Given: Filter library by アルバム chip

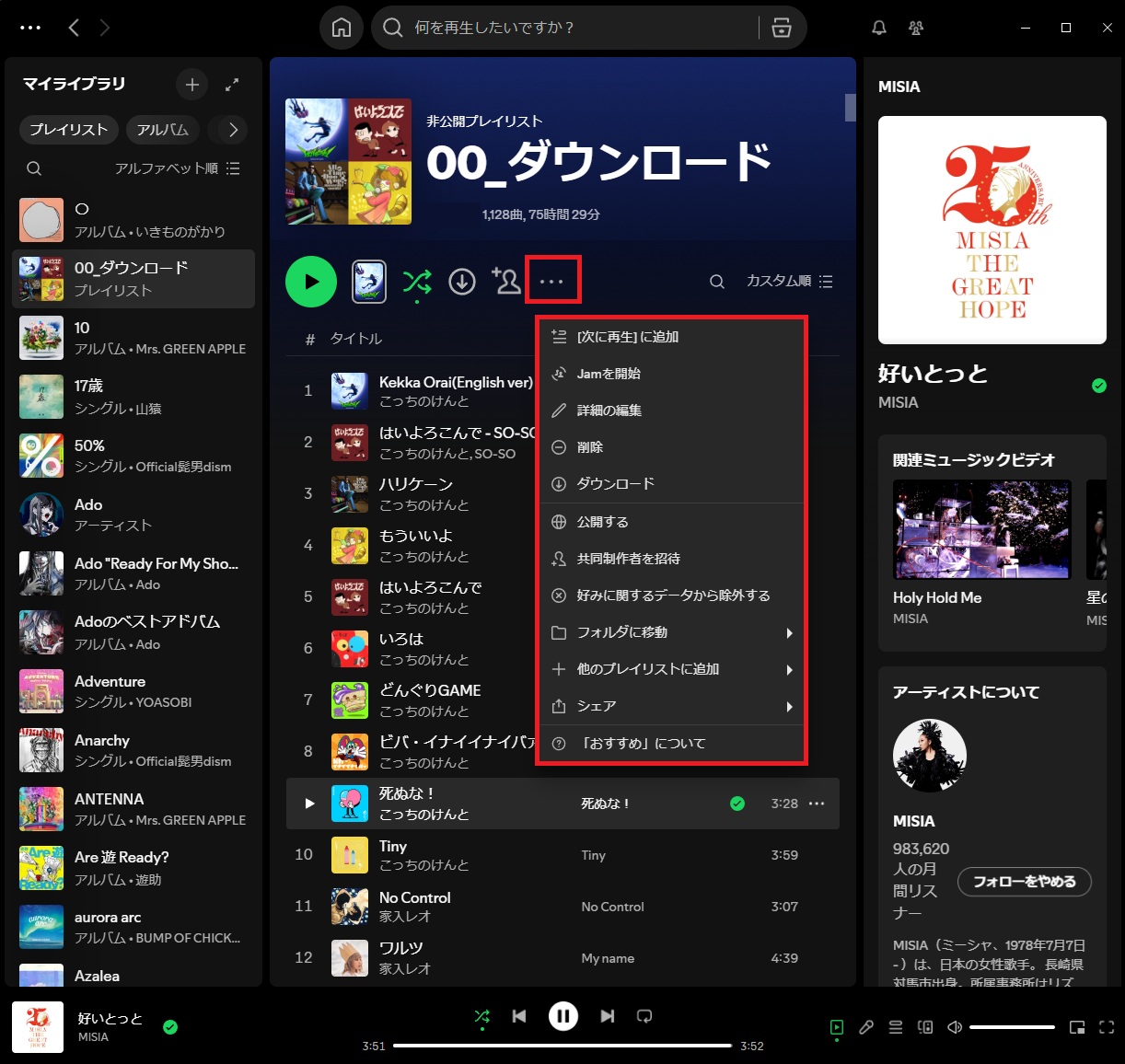Looking at the screenshot, I should click(163, 130).
